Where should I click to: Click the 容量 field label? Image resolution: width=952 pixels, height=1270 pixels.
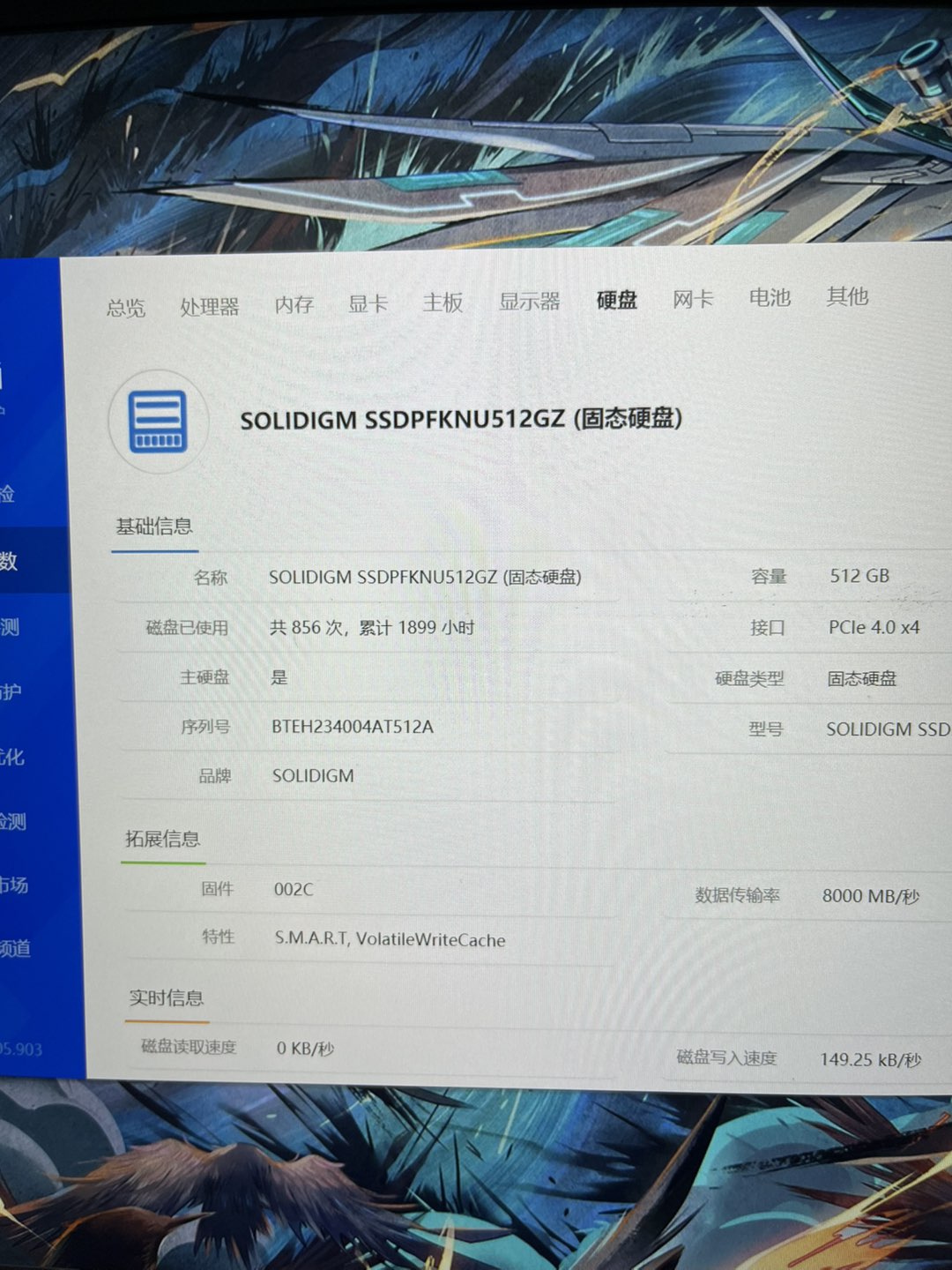[769, 577]
